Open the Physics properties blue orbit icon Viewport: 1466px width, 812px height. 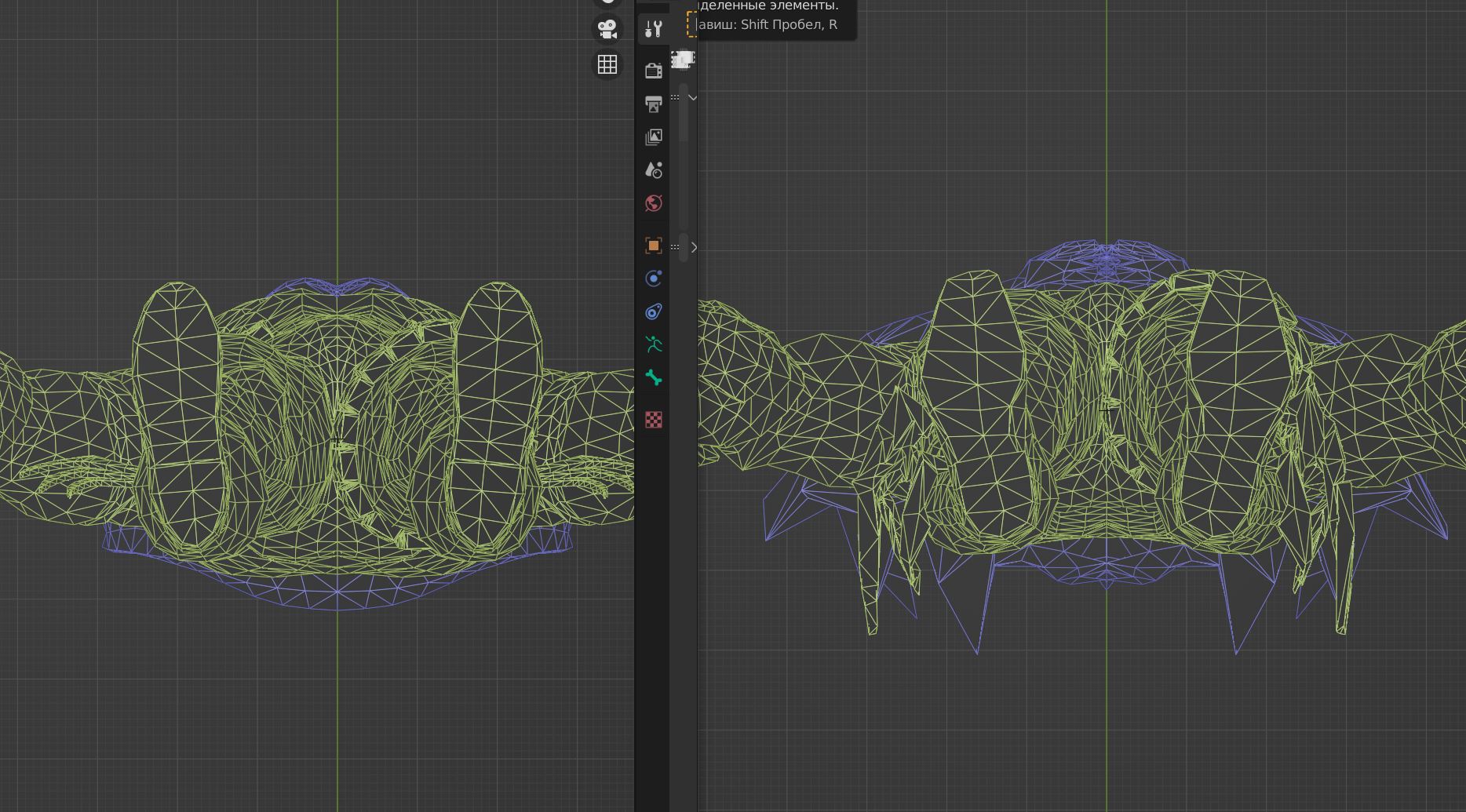coord(653,279)
